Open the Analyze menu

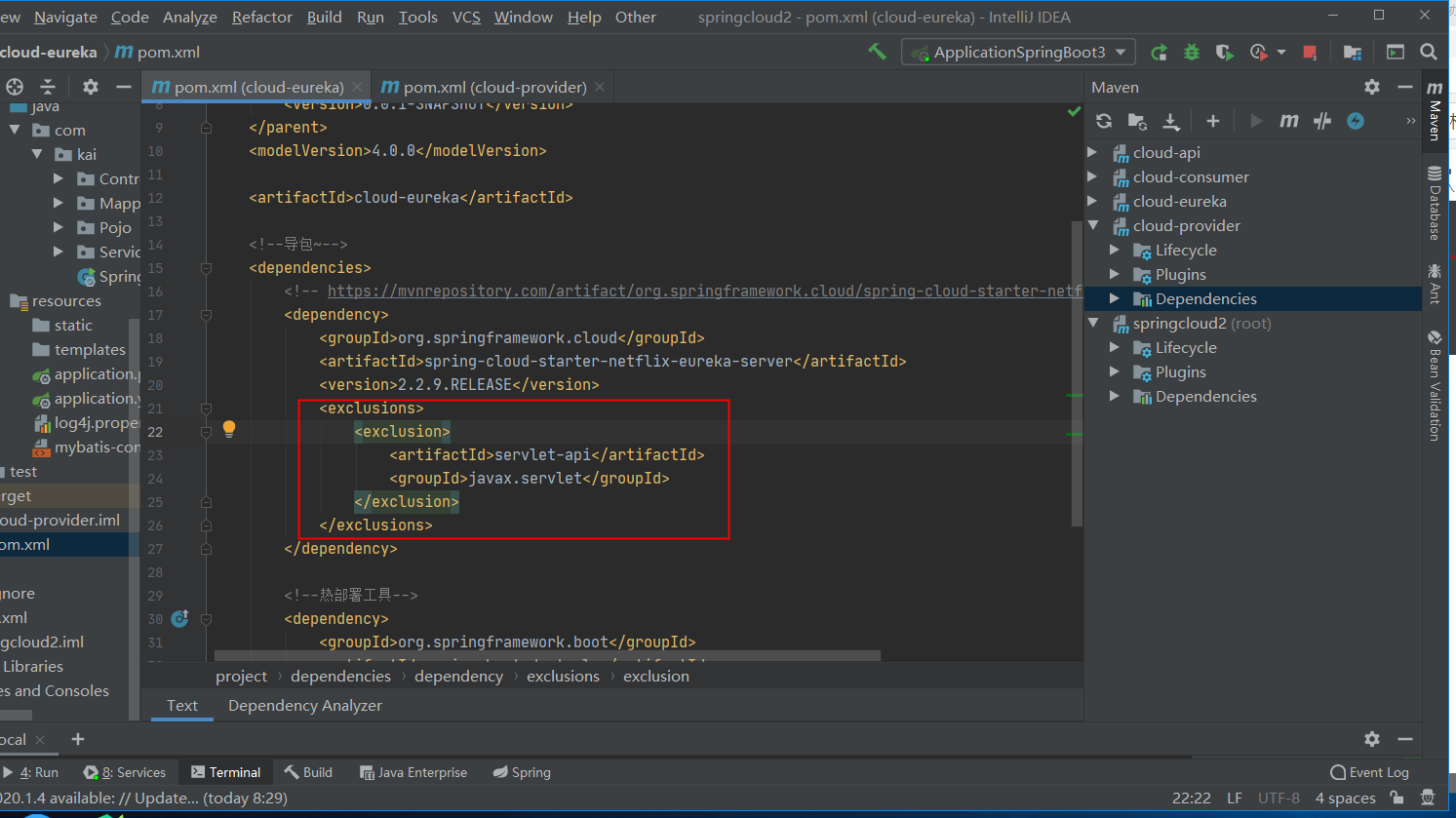click(190, 17)
